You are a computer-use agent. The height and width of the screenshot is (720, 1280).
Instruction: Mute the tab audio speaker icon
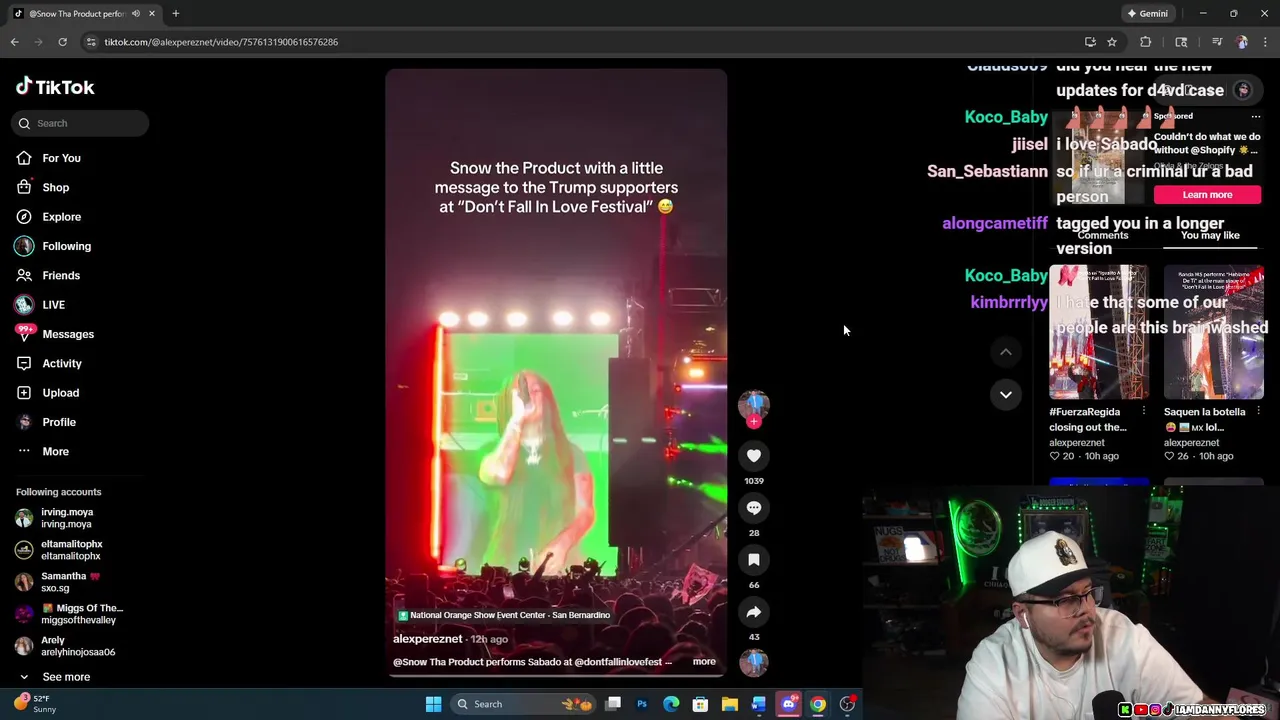[x=136, y=14]
